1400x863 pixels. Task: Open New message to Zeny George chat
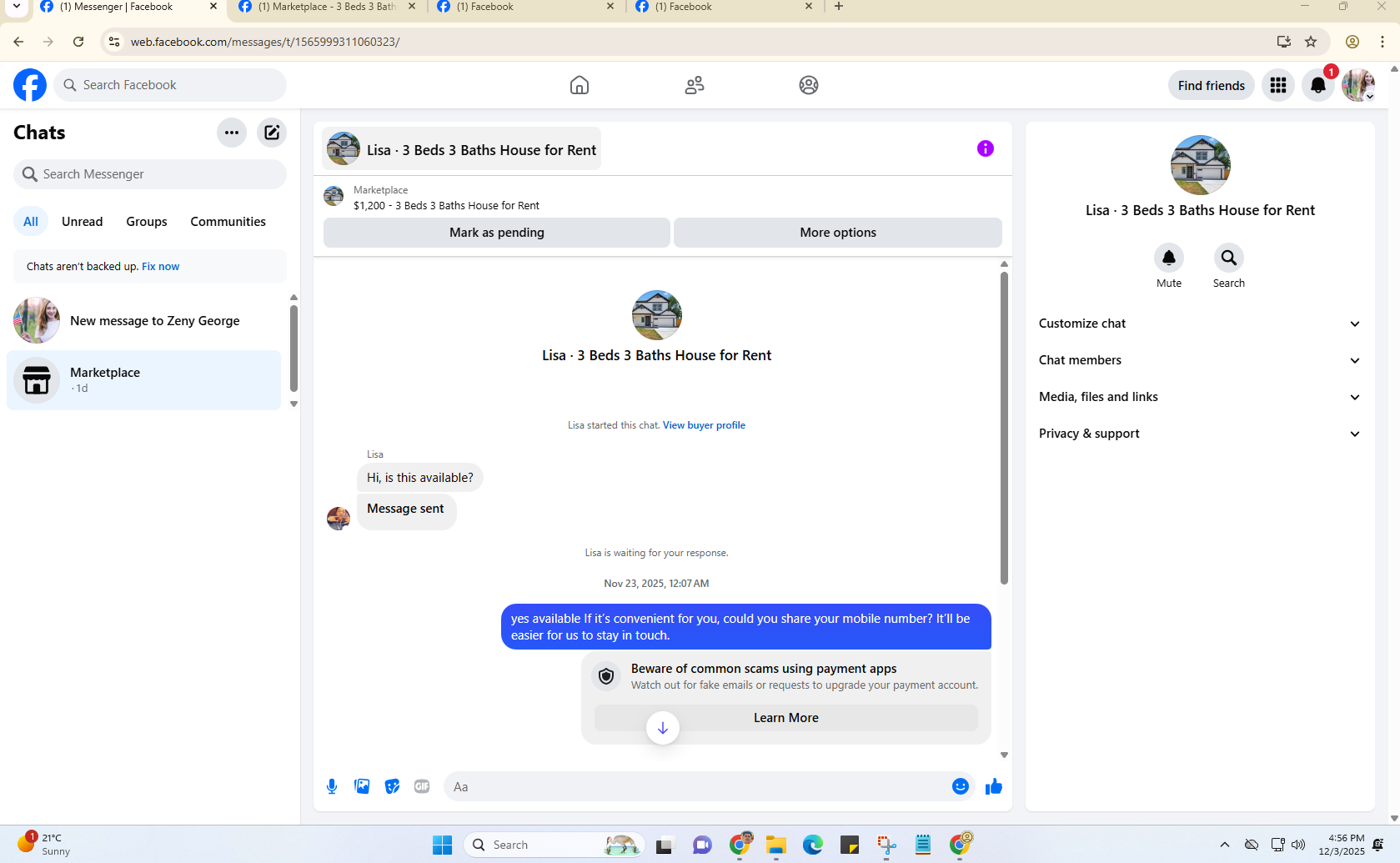(x=144, y=320)
